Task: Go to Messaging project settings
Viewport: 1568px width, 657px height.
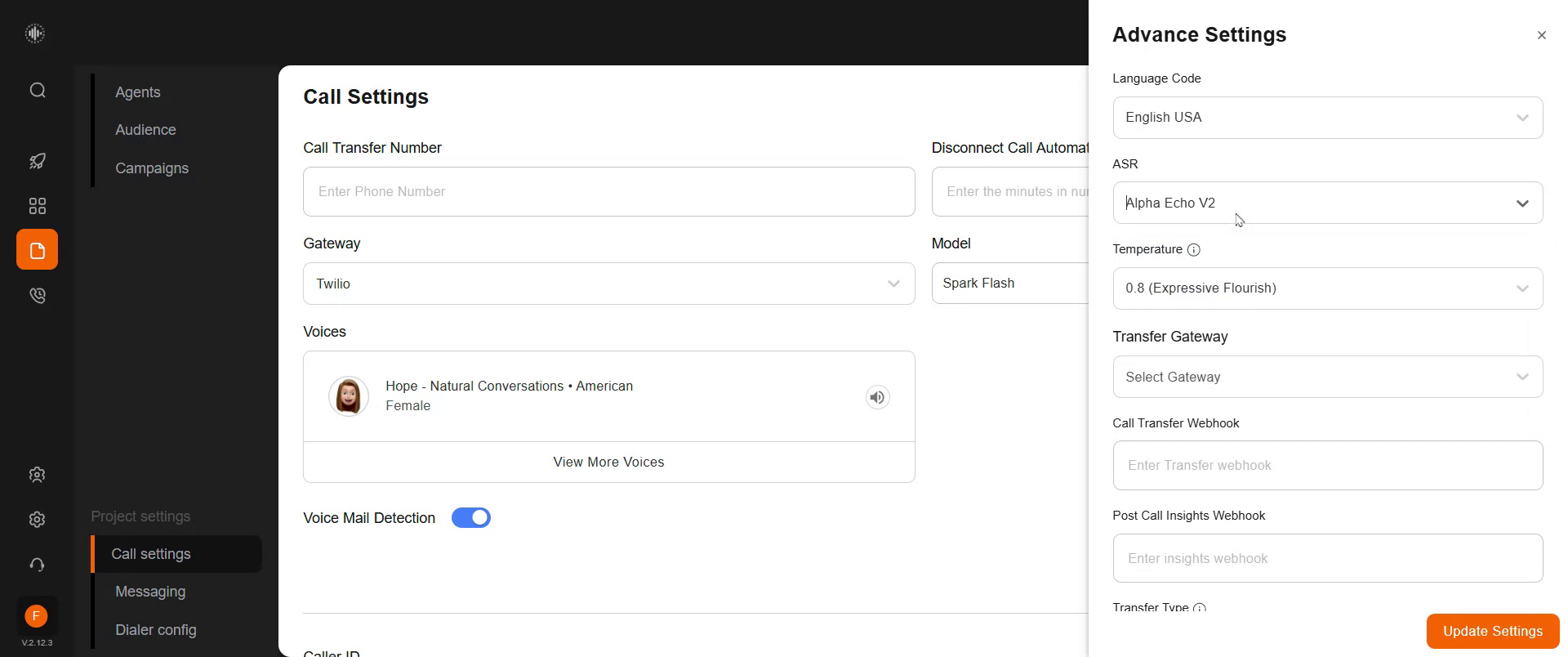Action: pyautogui.click(x=150, y=592)
